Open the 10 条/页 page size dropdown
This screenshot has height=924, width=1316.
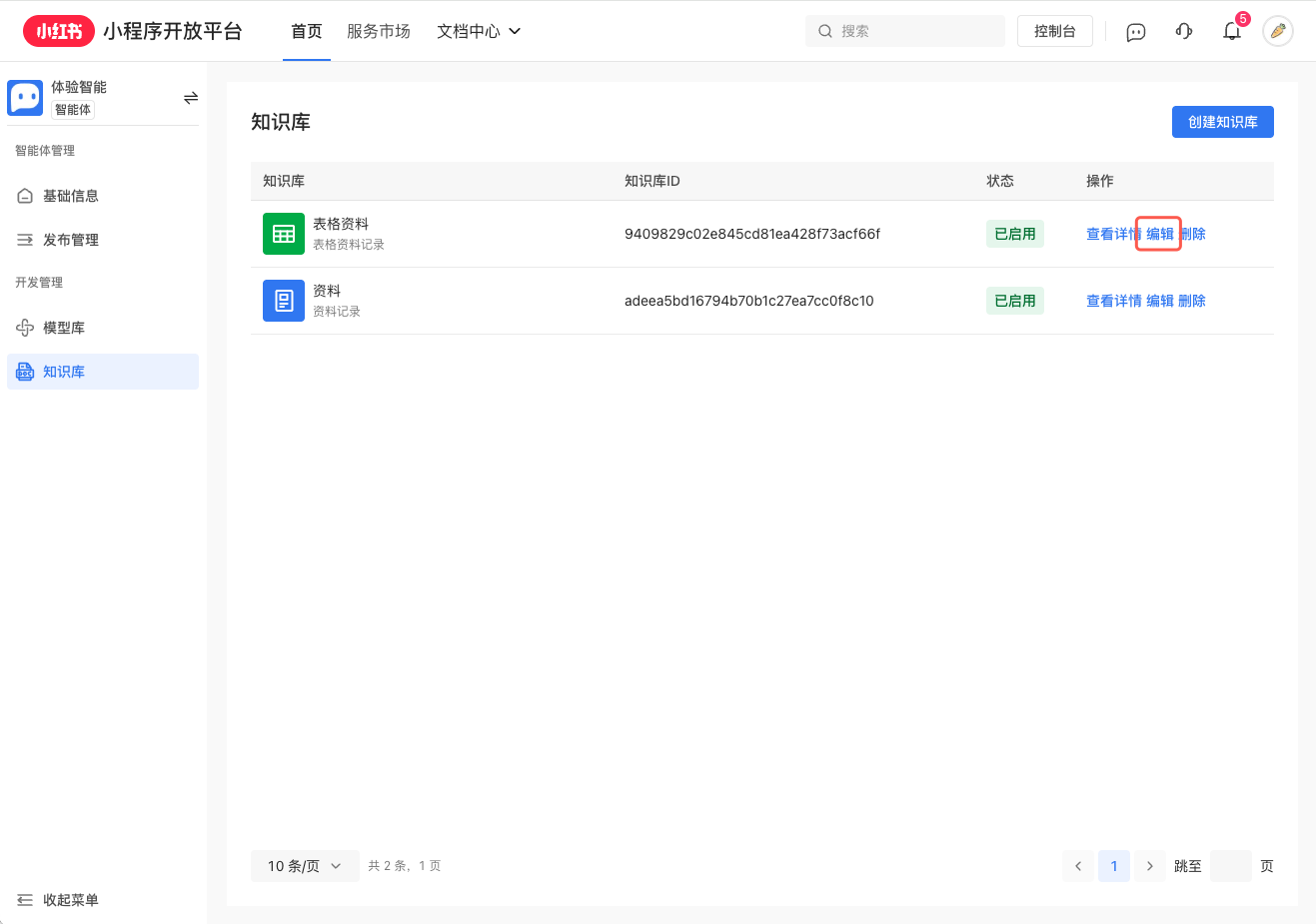point(305,866)
